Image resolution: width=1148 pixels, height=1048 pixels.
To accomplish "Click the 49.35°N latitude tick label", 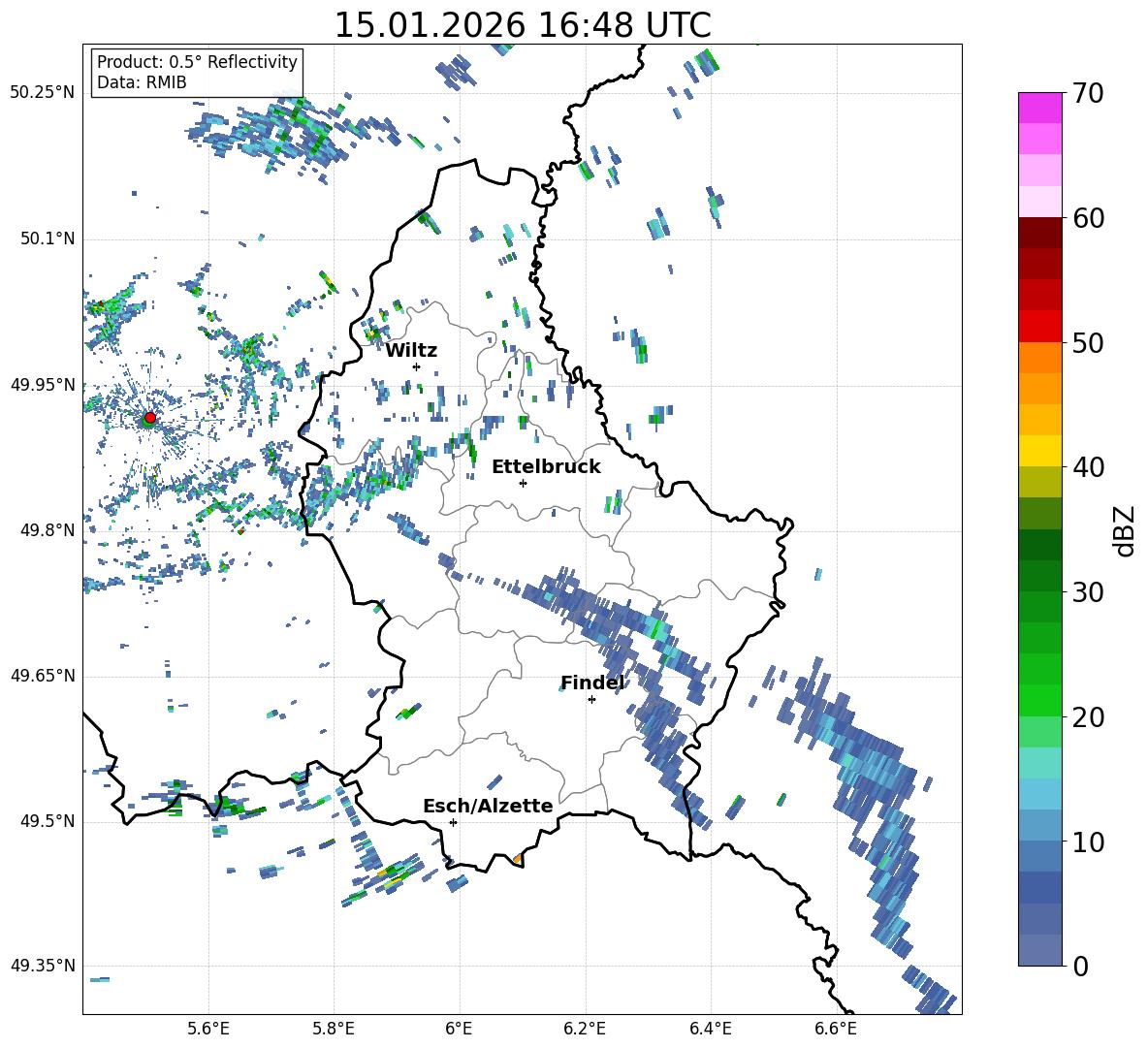I will (x=42, y=966).
